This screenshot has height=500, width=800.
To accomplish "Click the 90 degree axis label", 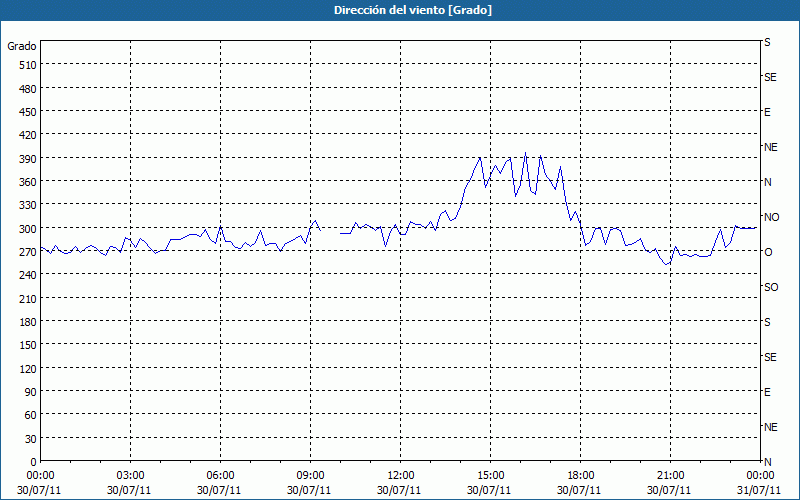I will point(31,392).
